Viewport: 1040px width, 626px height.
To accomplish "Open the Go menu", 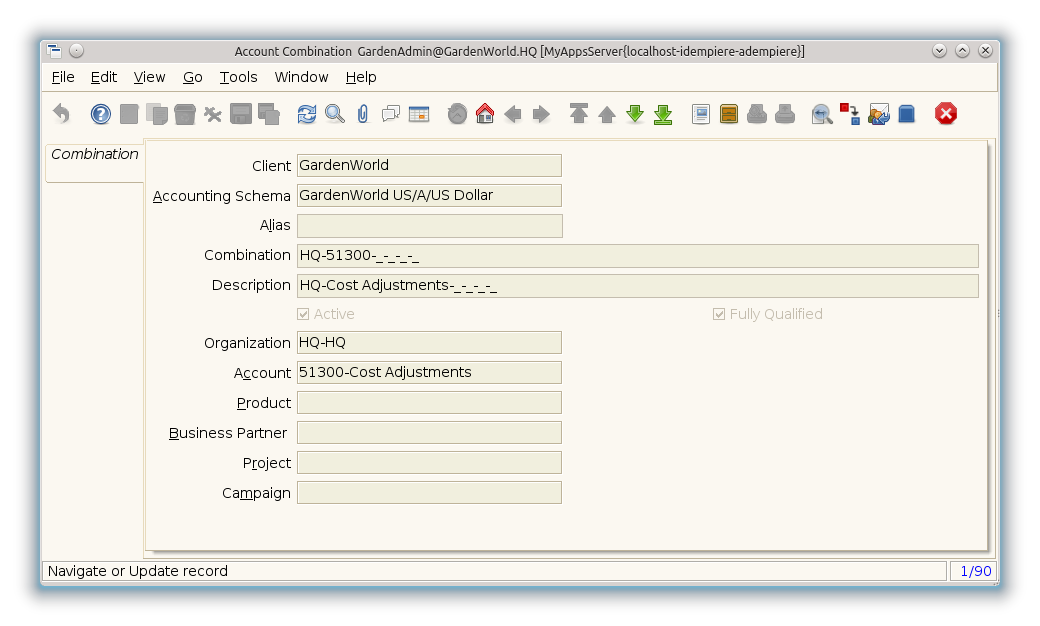I will (192, 77).
